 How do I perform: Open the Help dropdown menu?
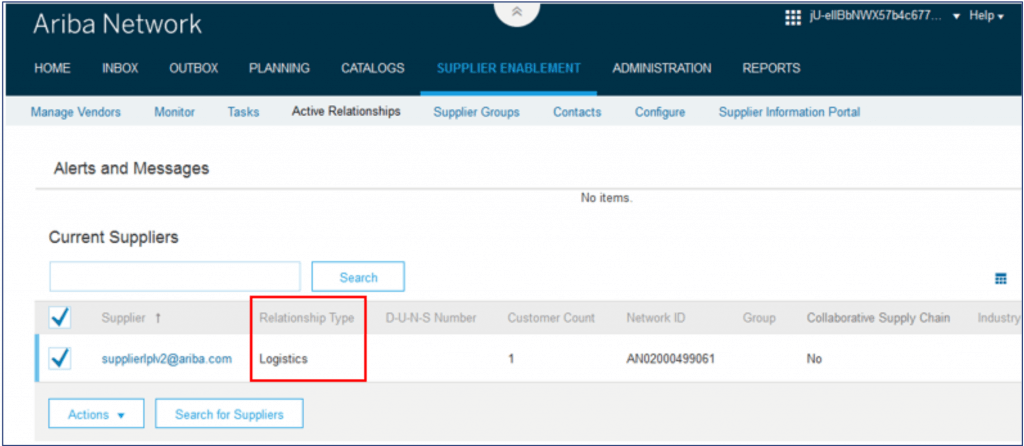[986, 16]
